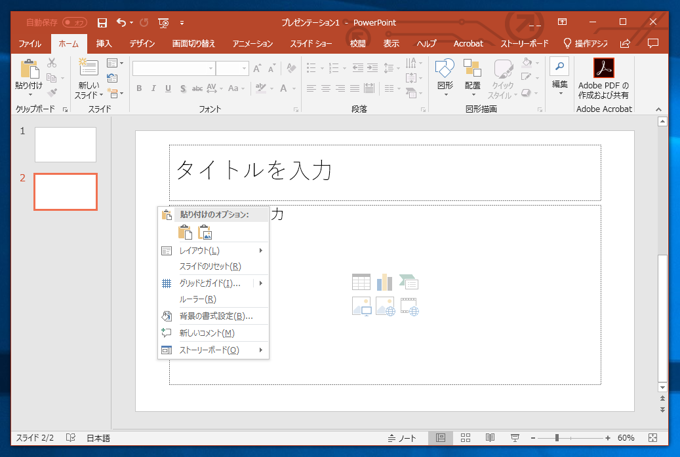Click スライドのリセット menu entry
This screenshot has height=457, width=680.
pyautogui.click(x=209, y=267)
